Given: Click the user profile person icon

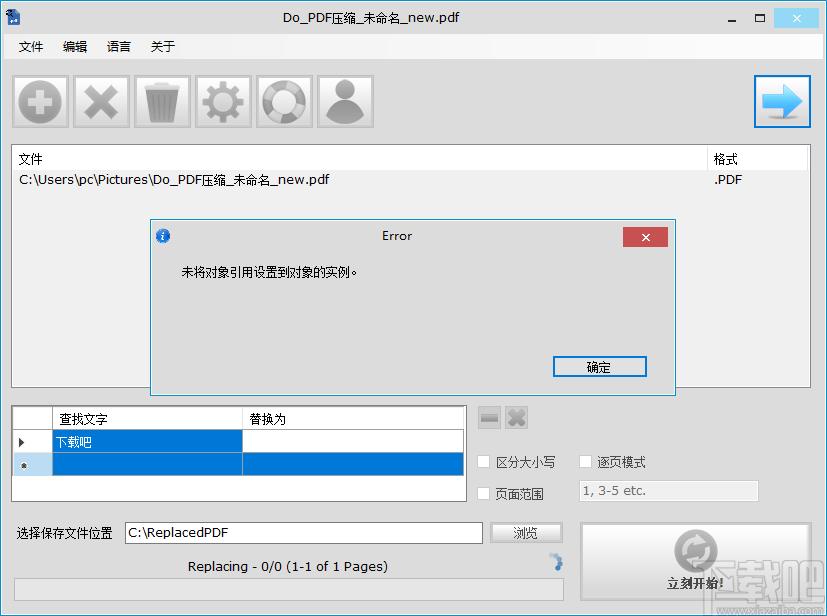Looking at the screenshot, I should pos(345,101).
